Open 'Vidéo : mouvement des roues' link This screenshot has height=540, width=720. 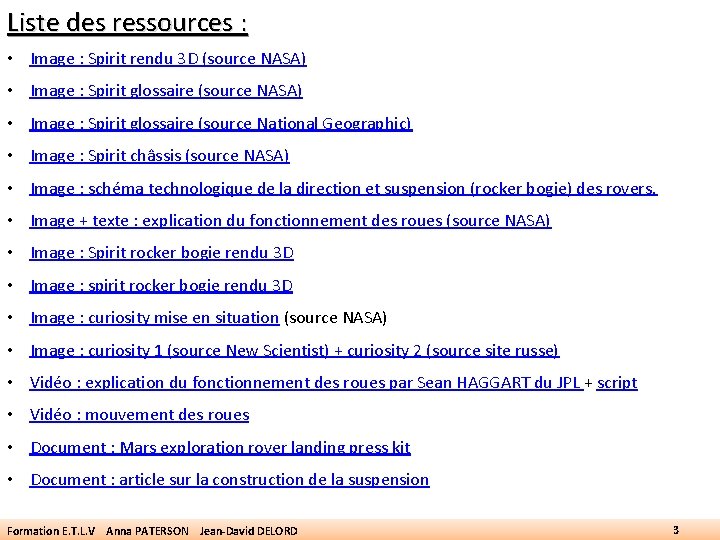(139, 415)
